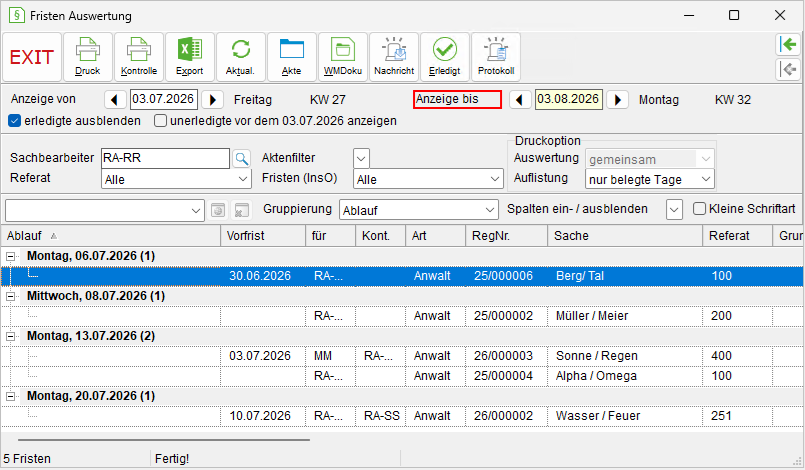Enable 'unerledigte vor dem 03.07.2026 anzeigen'
805x470 pixels.
[161, 121]
